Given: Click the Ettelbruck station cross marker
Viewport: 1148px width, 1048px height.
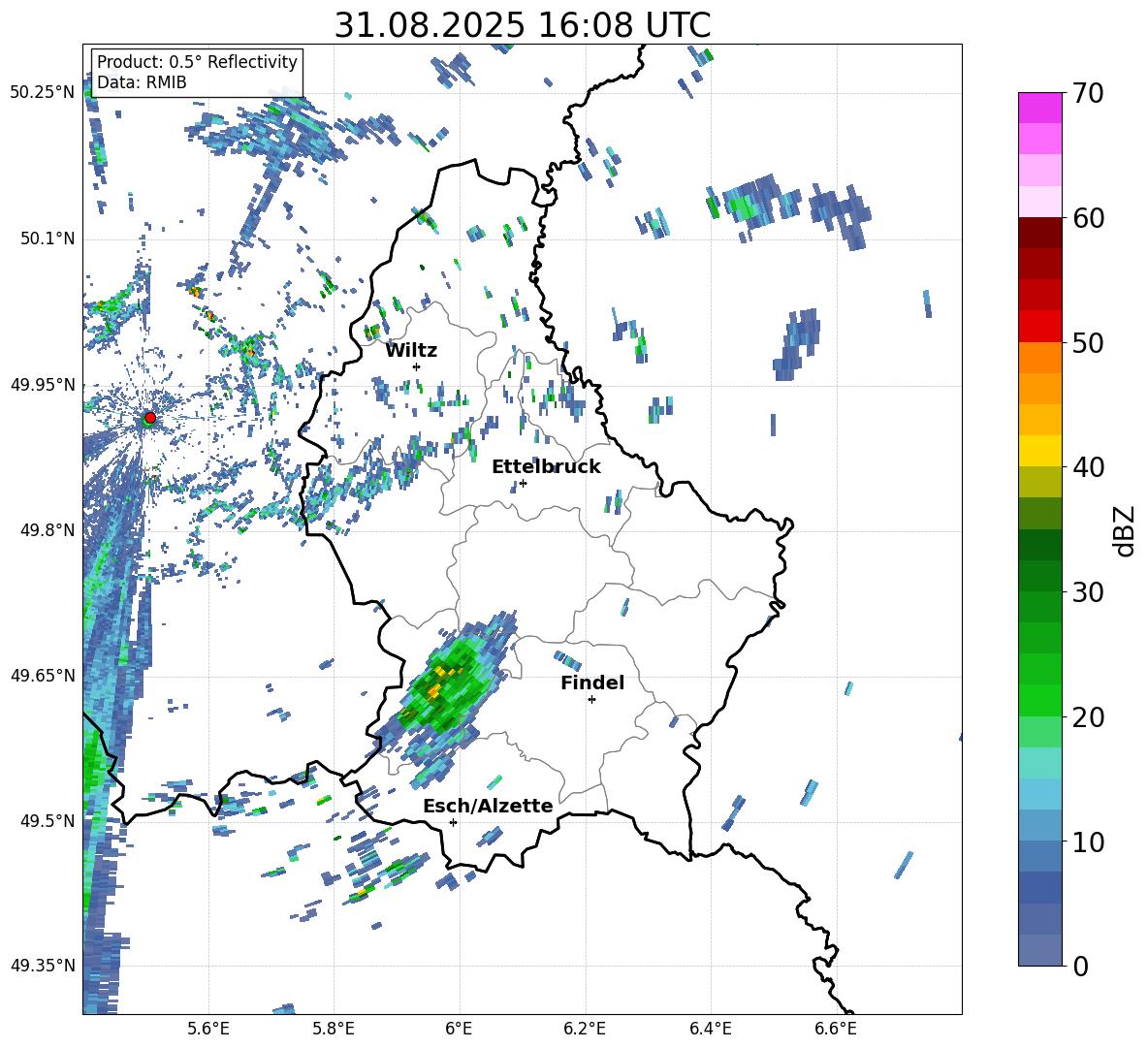Looking at the screenshot, I should (523, 483).
